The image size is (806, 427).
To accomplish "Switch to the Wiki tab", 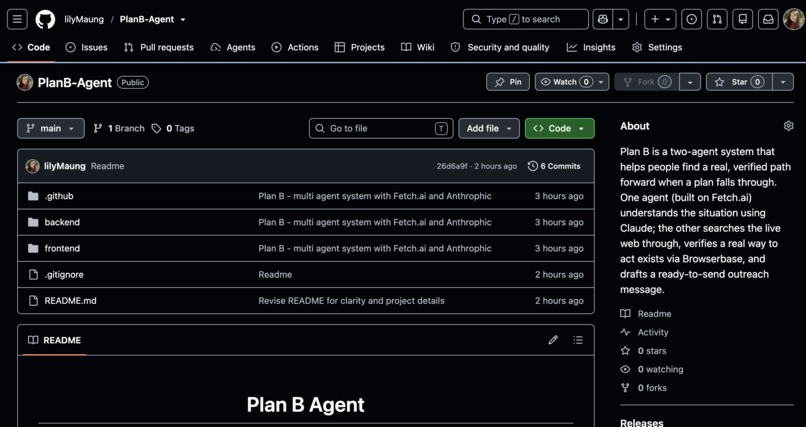I will [x=418, y=47].
